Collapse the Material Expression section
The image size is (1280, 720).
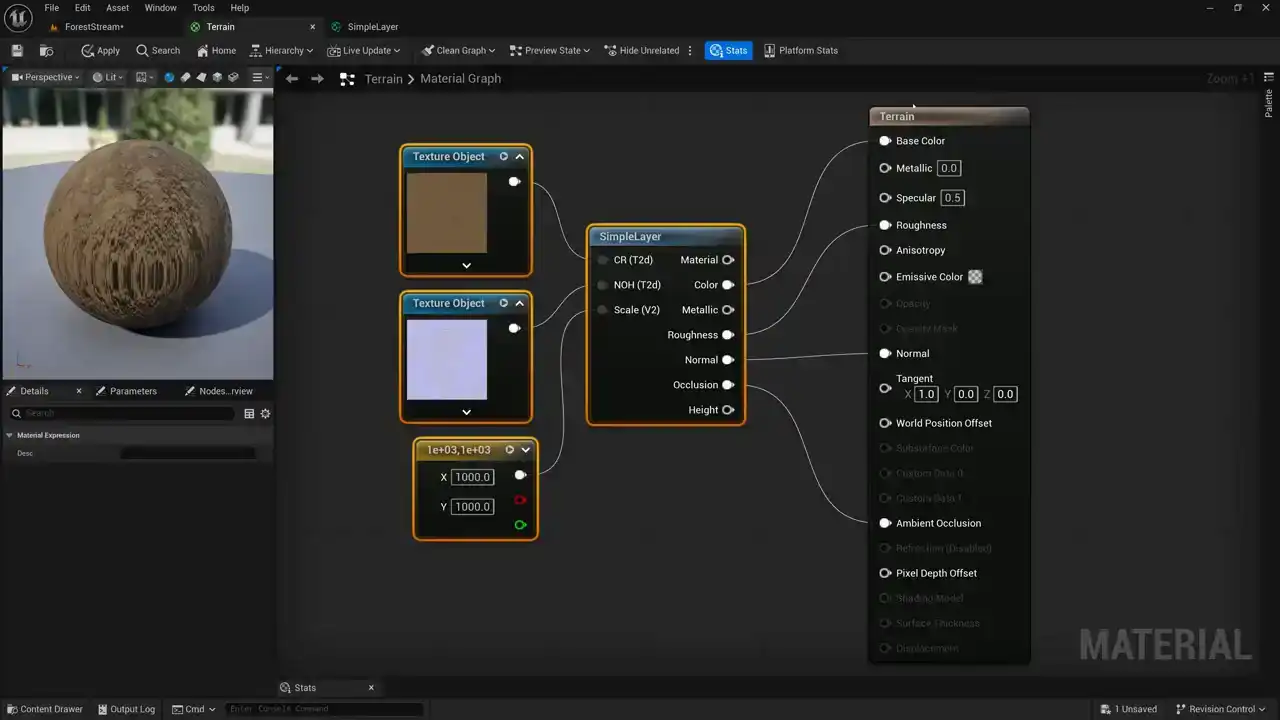point(9,435)
